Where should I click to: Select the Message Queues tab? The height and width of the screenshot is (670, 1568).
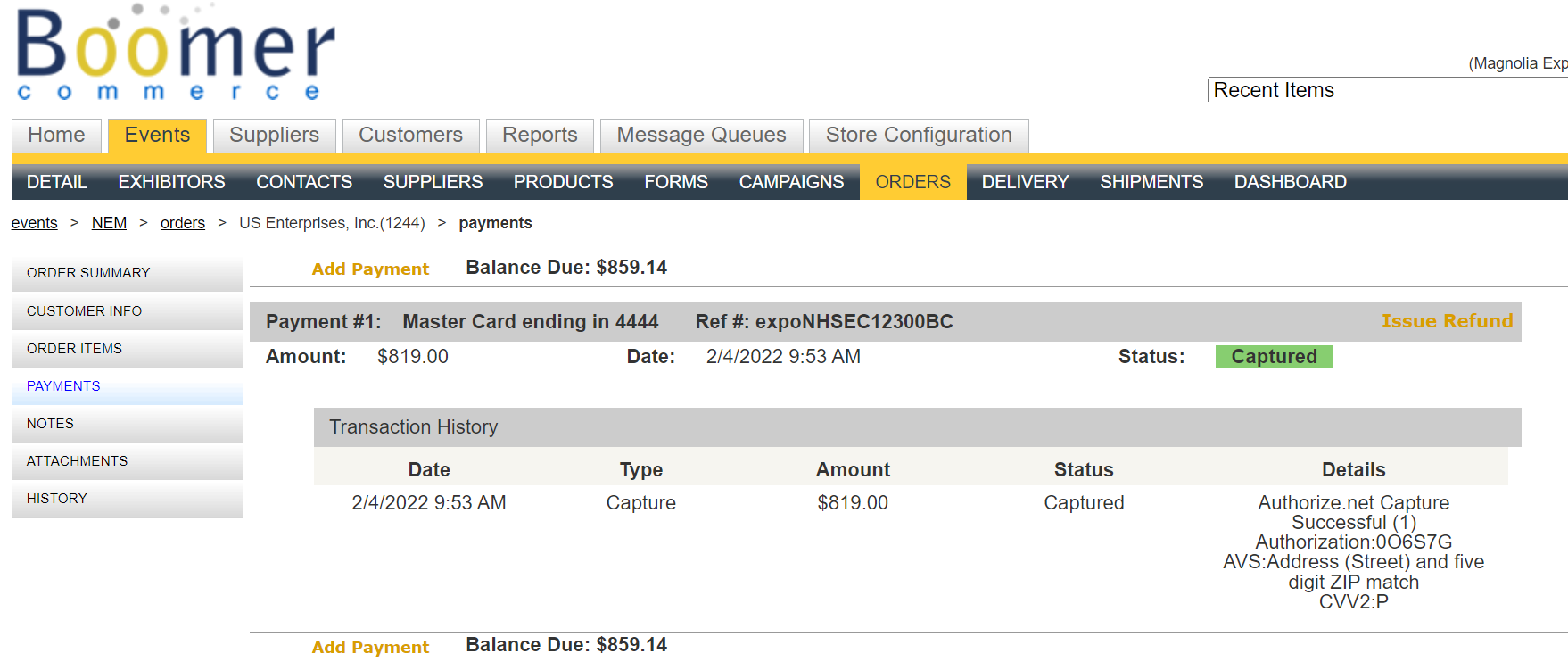tap(701, 136)
